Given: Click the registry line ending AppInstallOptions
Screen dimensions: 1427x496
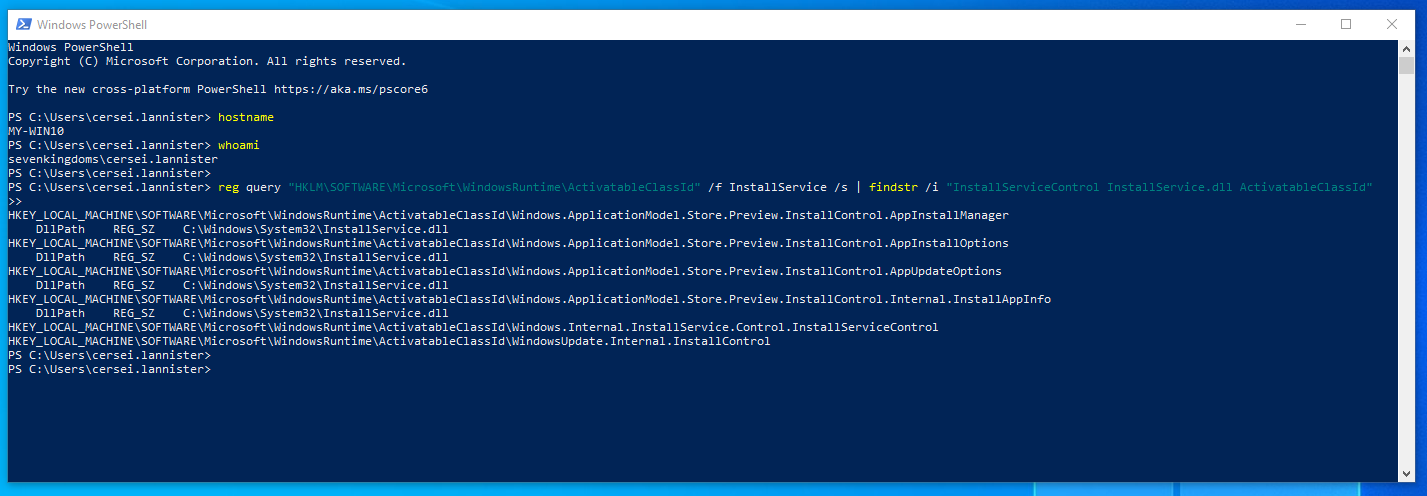Looking at the screenshot, I should (x=508, y=243).
